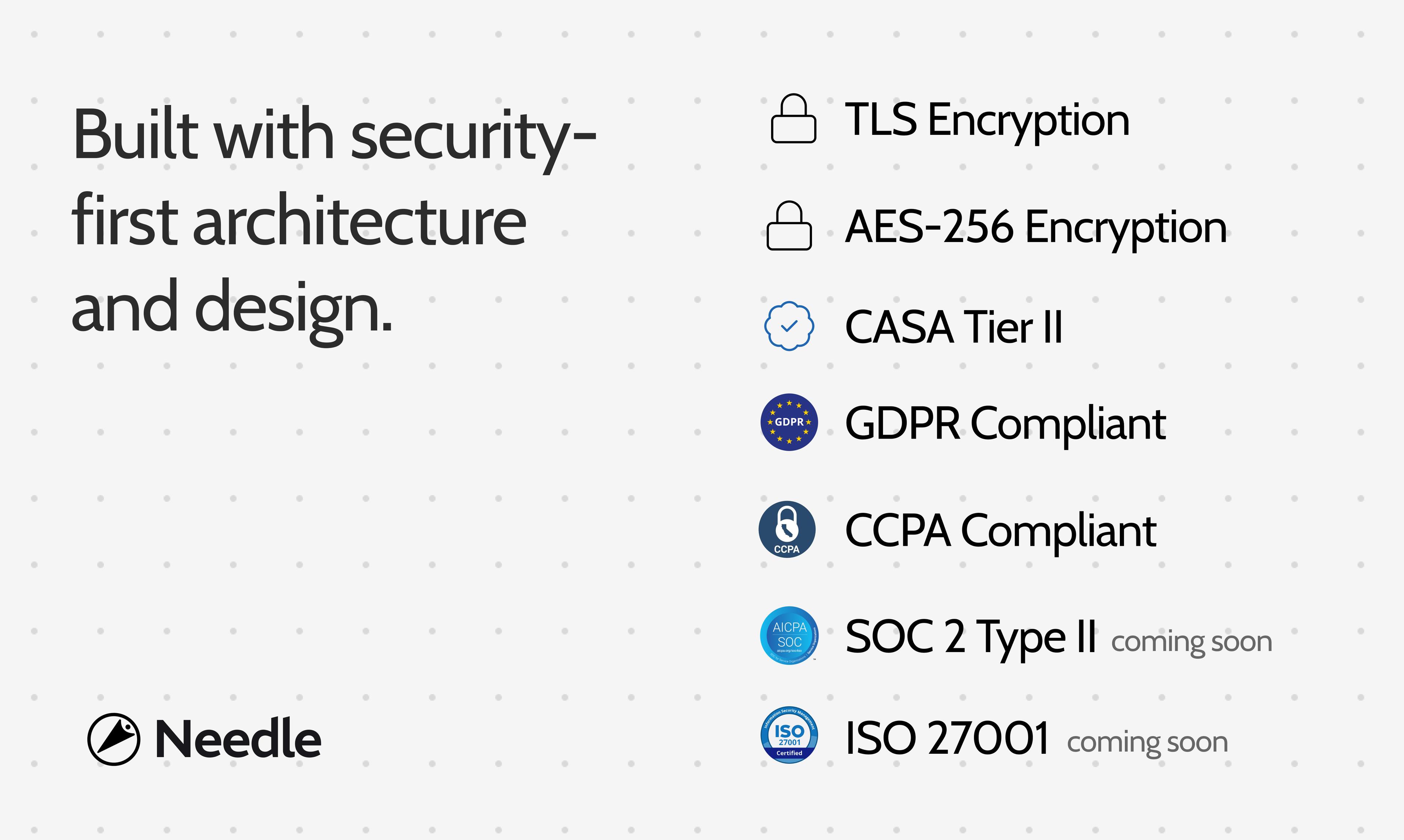Screen dimensions: 1404x840
Task: Click the CASA Tier II checkmark badge
Action: coord(789,326)
